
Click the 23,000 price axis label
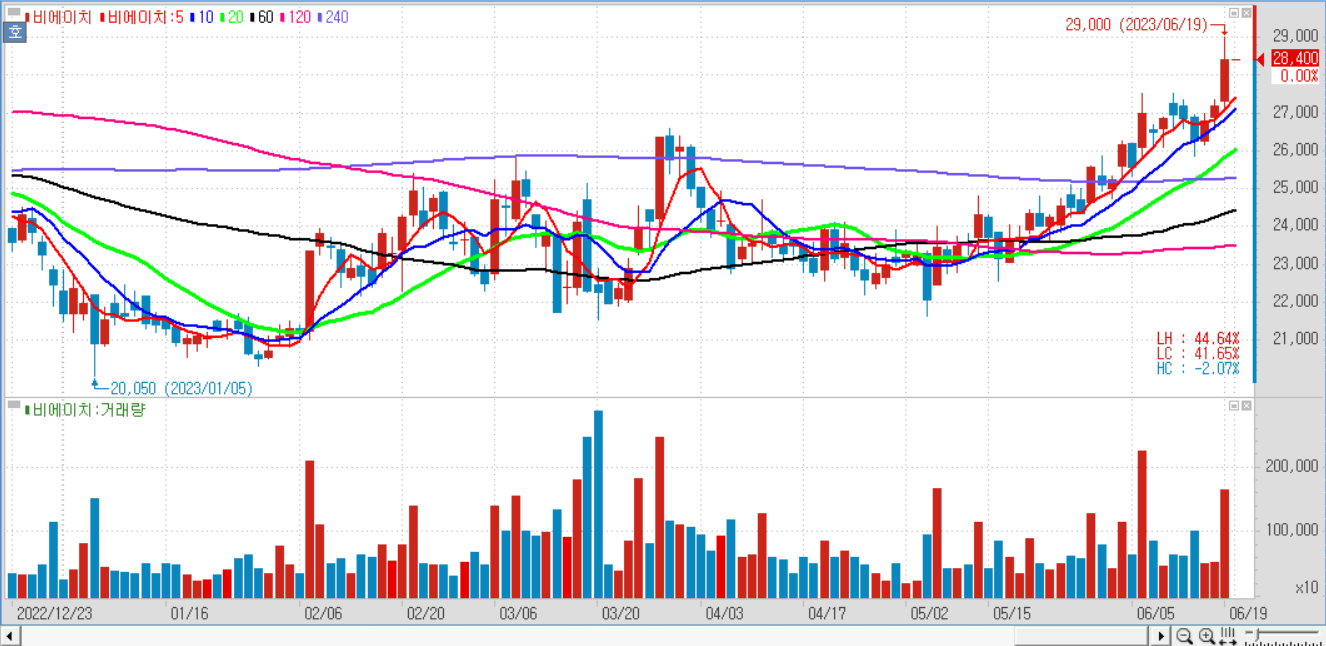[1295, 264]
